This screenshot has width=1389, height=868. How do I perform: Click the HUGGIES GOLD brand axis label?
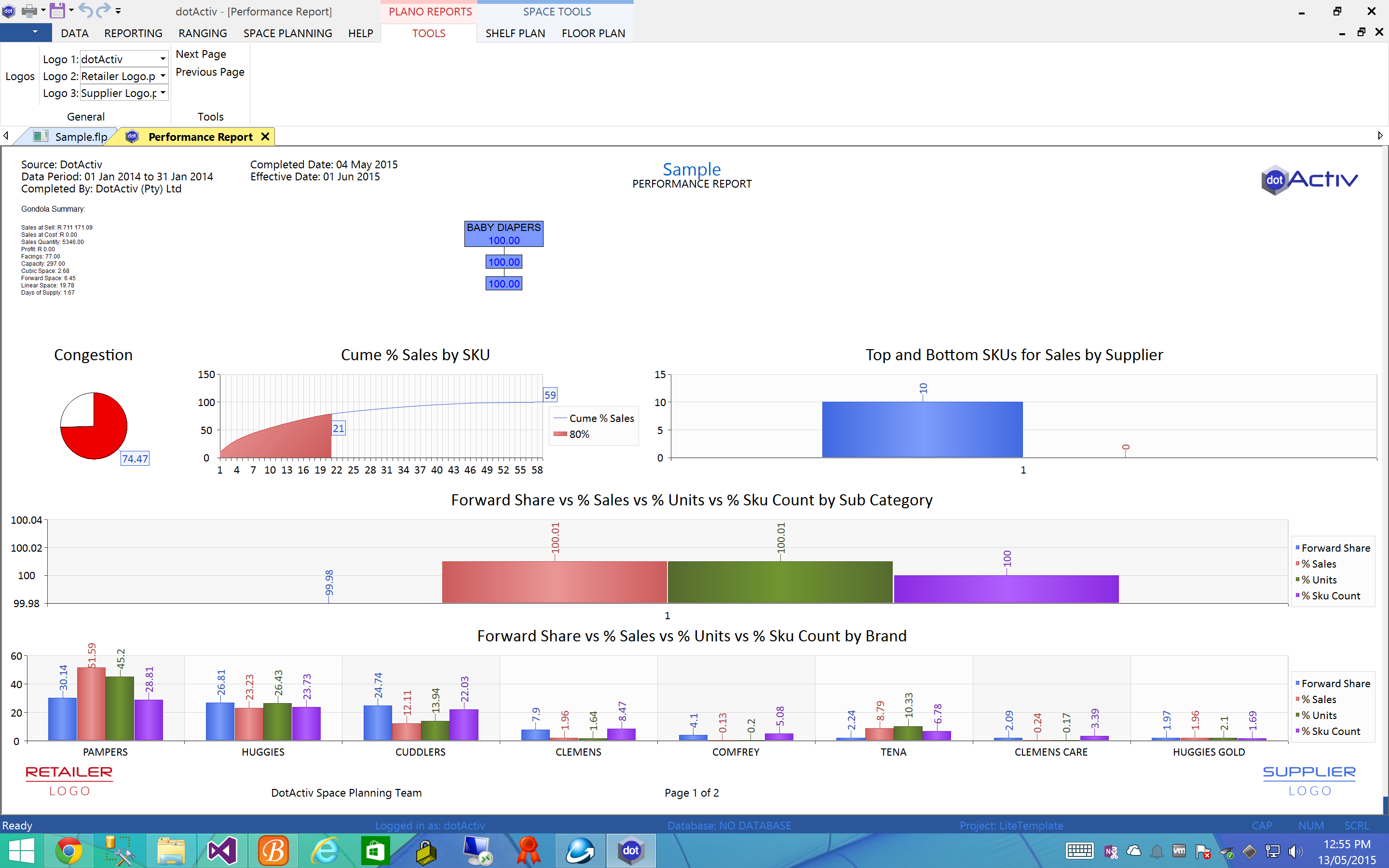pos(1209,752)
